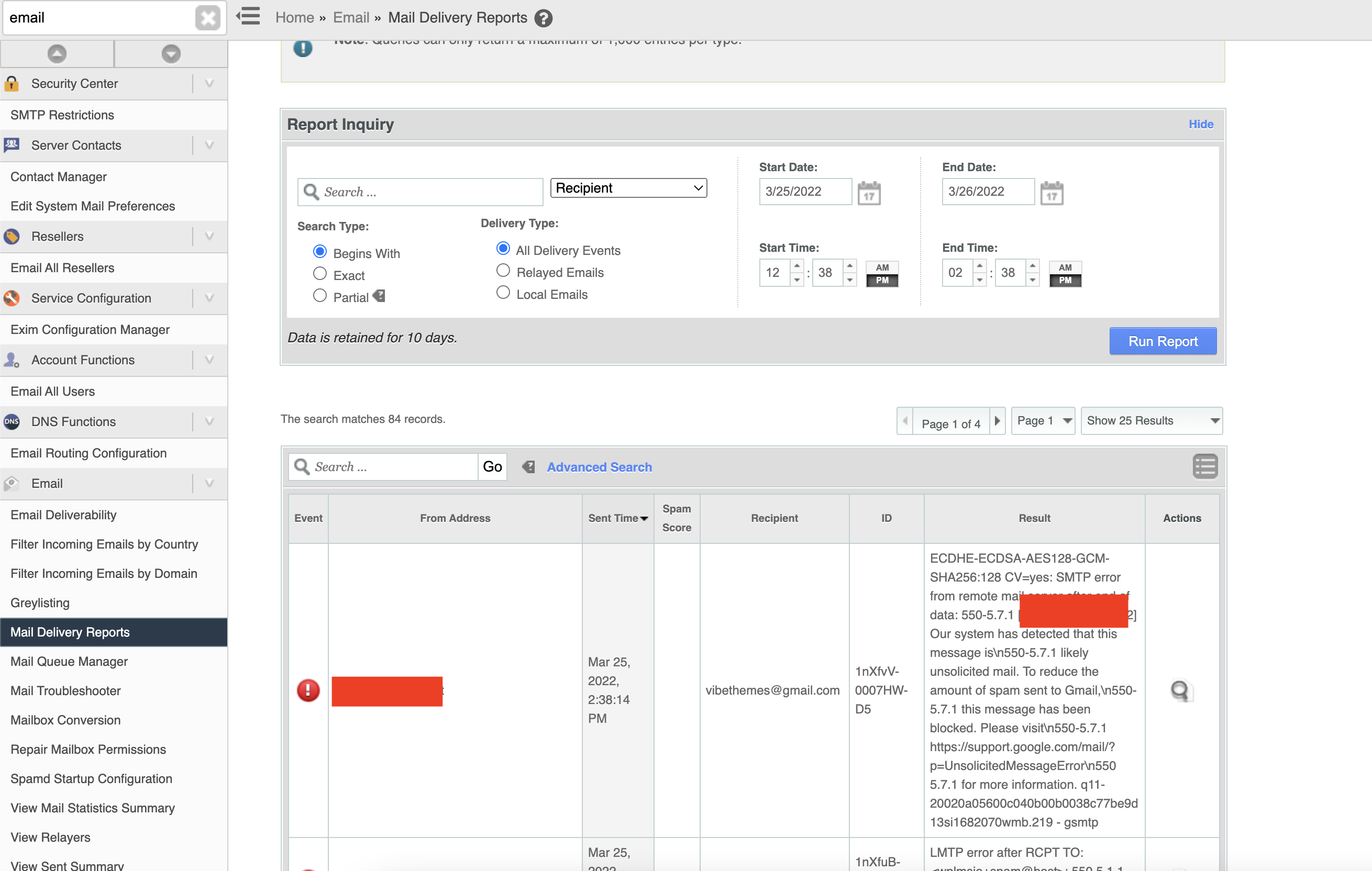
Task: Hide the Report Inquiry panel
Action: pyautogui.click(x=1200, y=124)
